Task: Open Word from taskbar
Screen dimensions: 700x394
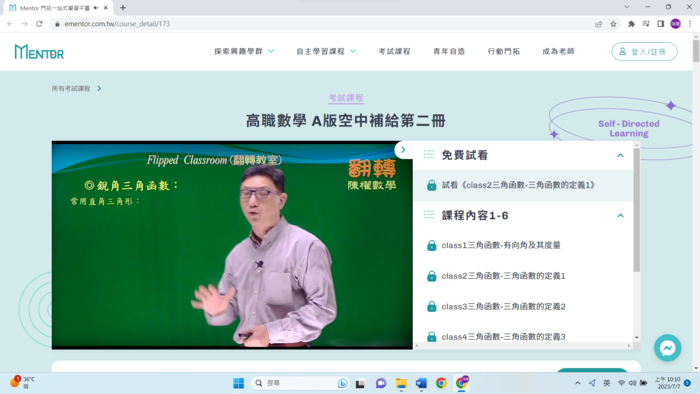Action: (421, 383)
